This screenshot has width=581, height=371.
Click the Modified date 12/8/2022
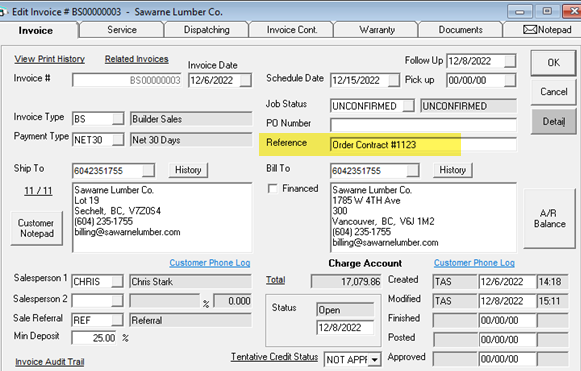507,301
